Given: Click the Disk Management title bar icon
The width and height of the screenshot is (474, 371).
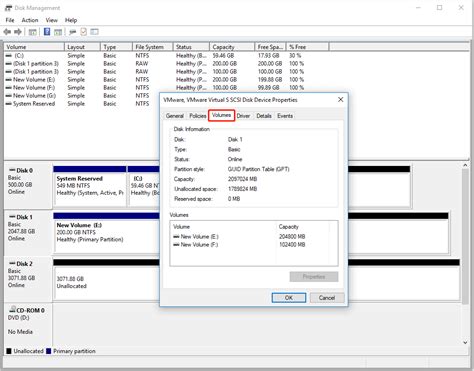Looking at the screenshot, I should tap(9, 8).
